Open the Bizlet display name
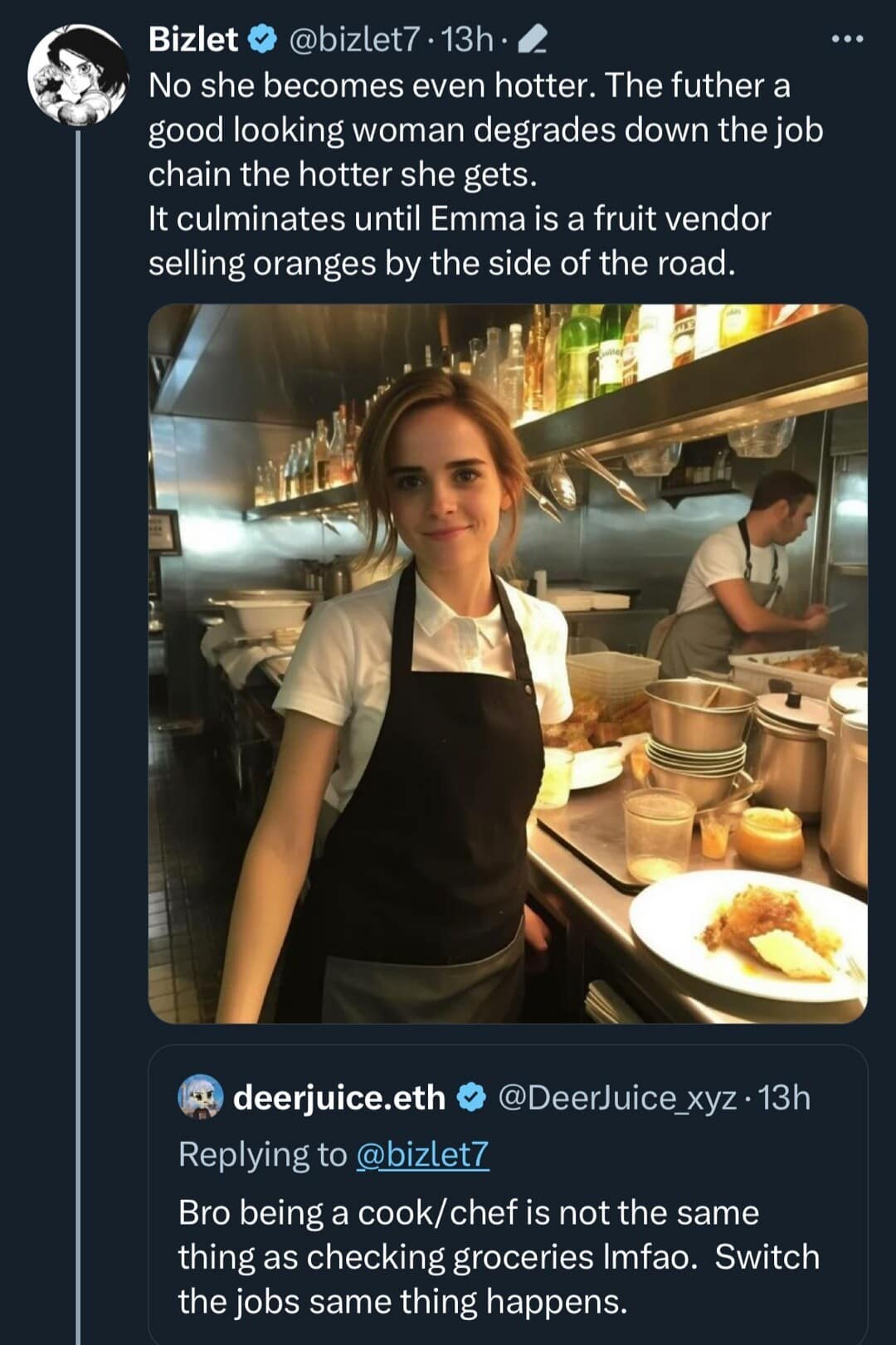This screenshot has width=896, height=1345. tap(193, 39)
